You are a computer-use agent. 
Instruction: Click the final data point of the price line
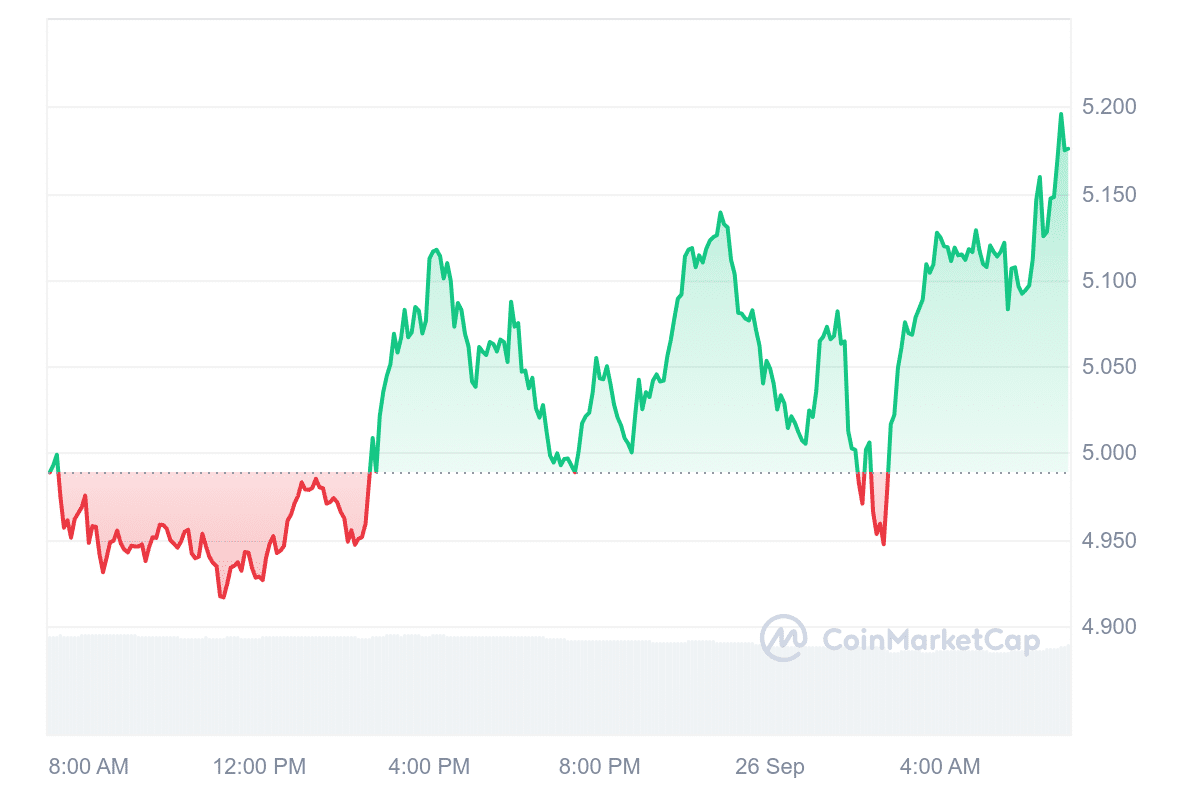[x=1068, y=149]
